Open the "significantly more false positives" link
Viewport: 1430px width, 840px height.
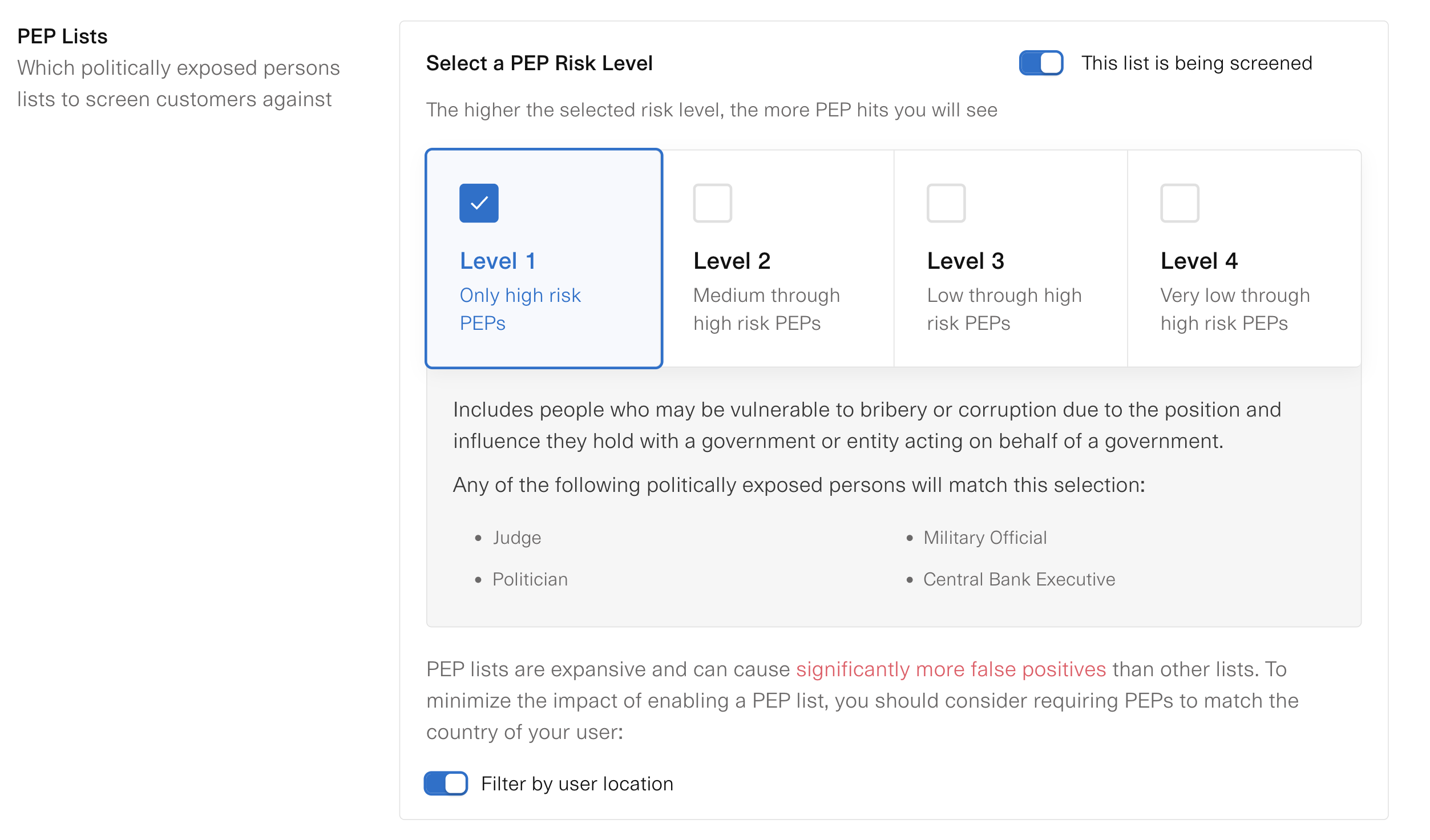[951, 669]
